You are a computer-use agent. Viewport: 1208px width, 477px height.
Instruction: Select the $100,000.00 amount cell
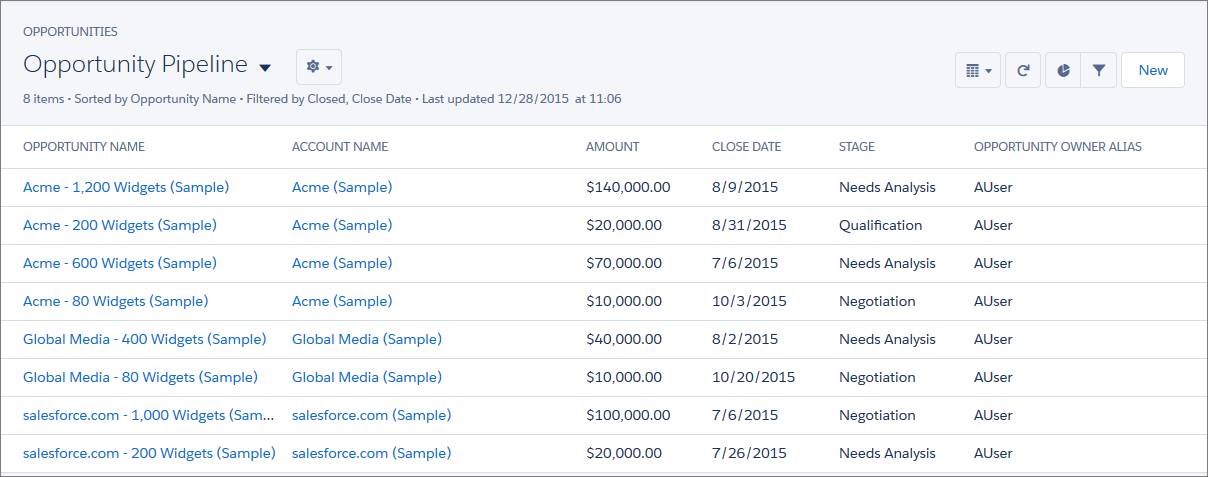[628, 415]
